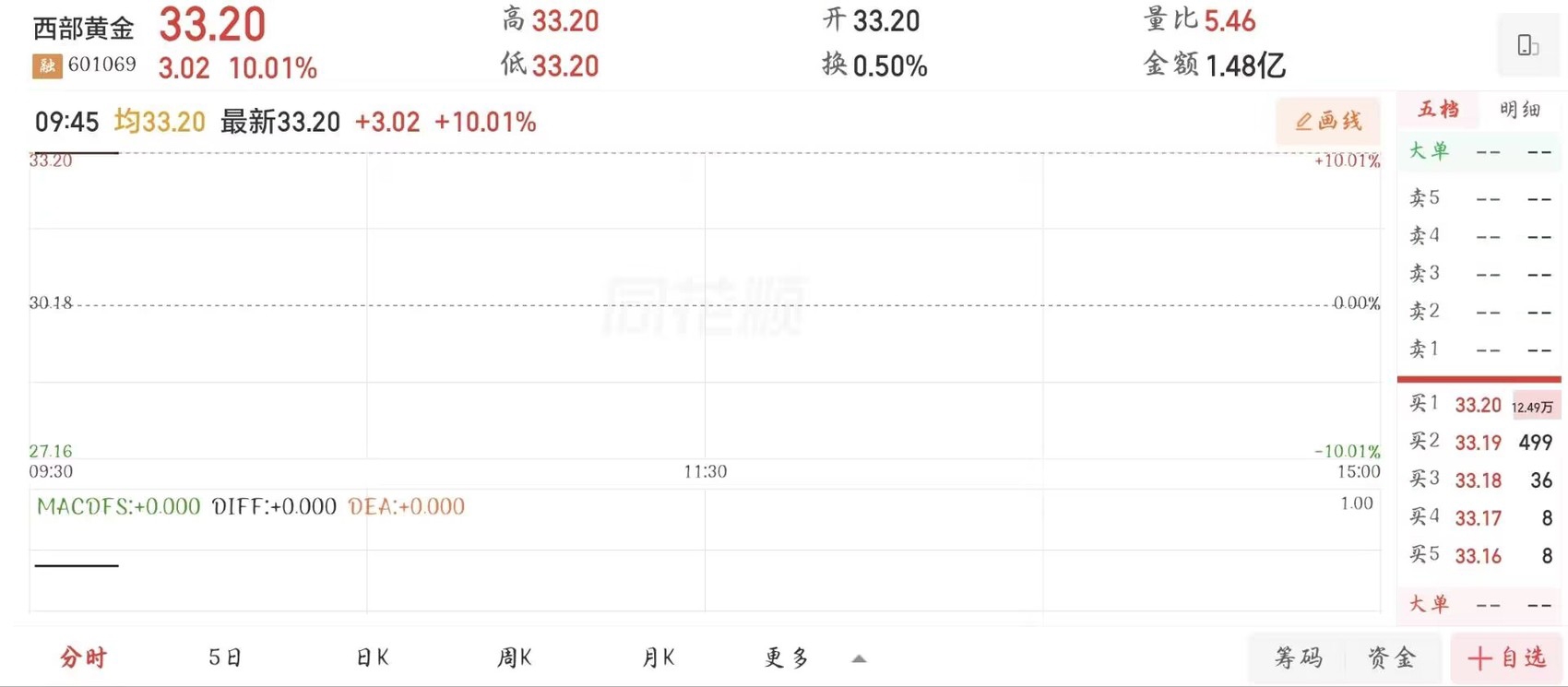Open the 明细 trade details tab
The image size is (1568, 687).
pos(1519,110)
